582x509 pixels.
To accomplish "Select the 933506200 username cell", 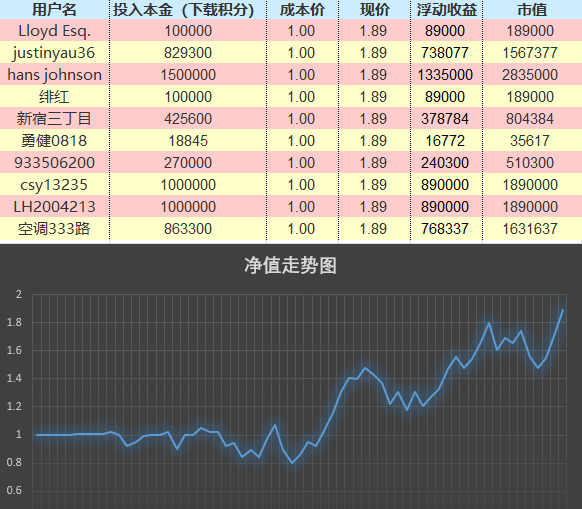I will coord(54,162).
